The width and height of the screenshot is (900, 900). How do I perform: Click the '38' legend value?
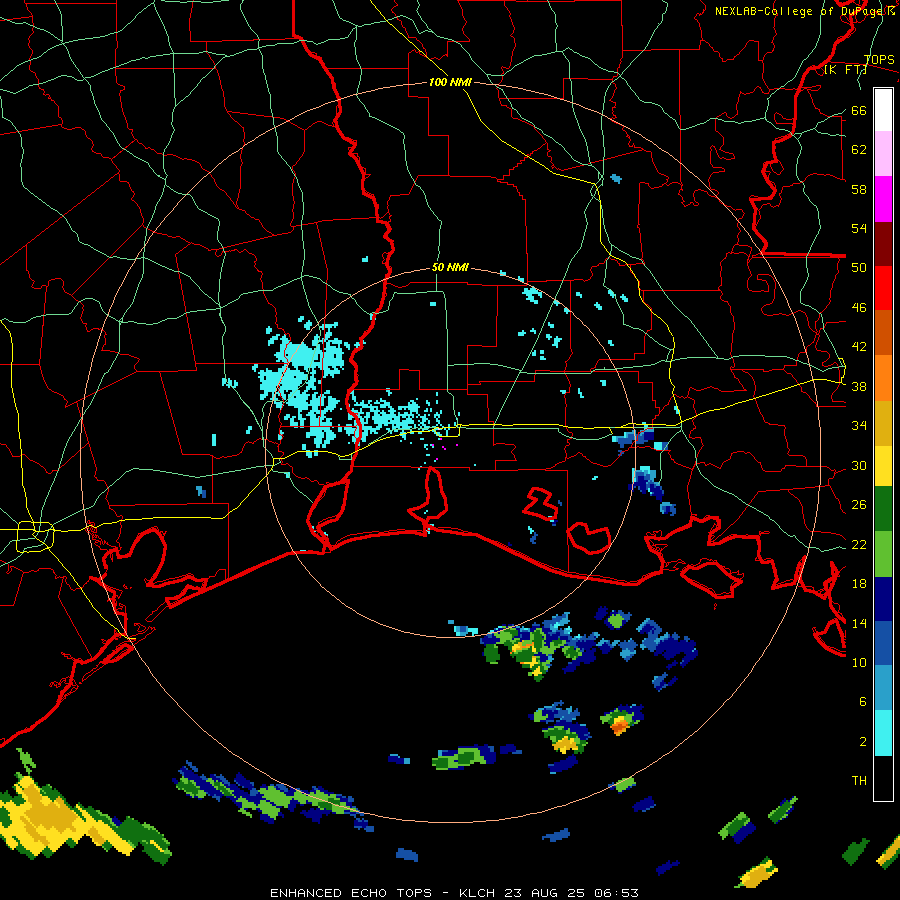tap(859, 386)
